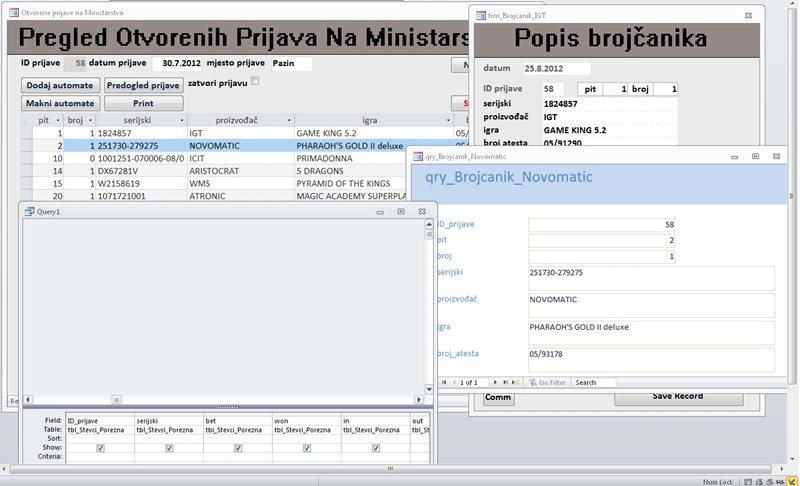Select ATRONIC cell in datasheet
The height and width of the screenshot is (486, 800).
(x=241, y=196)
